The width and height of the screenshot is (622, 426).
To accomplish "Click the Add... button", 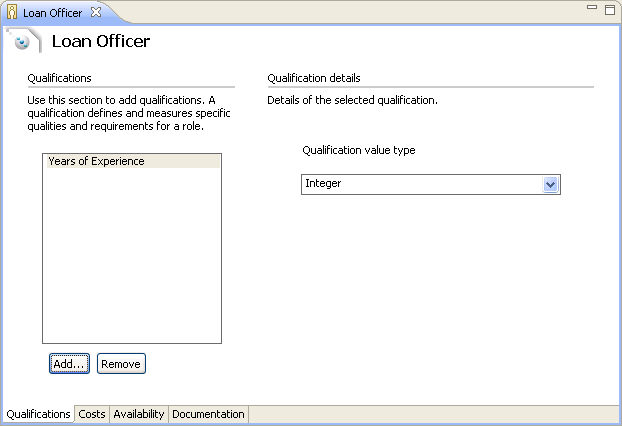I will [69, 364].
